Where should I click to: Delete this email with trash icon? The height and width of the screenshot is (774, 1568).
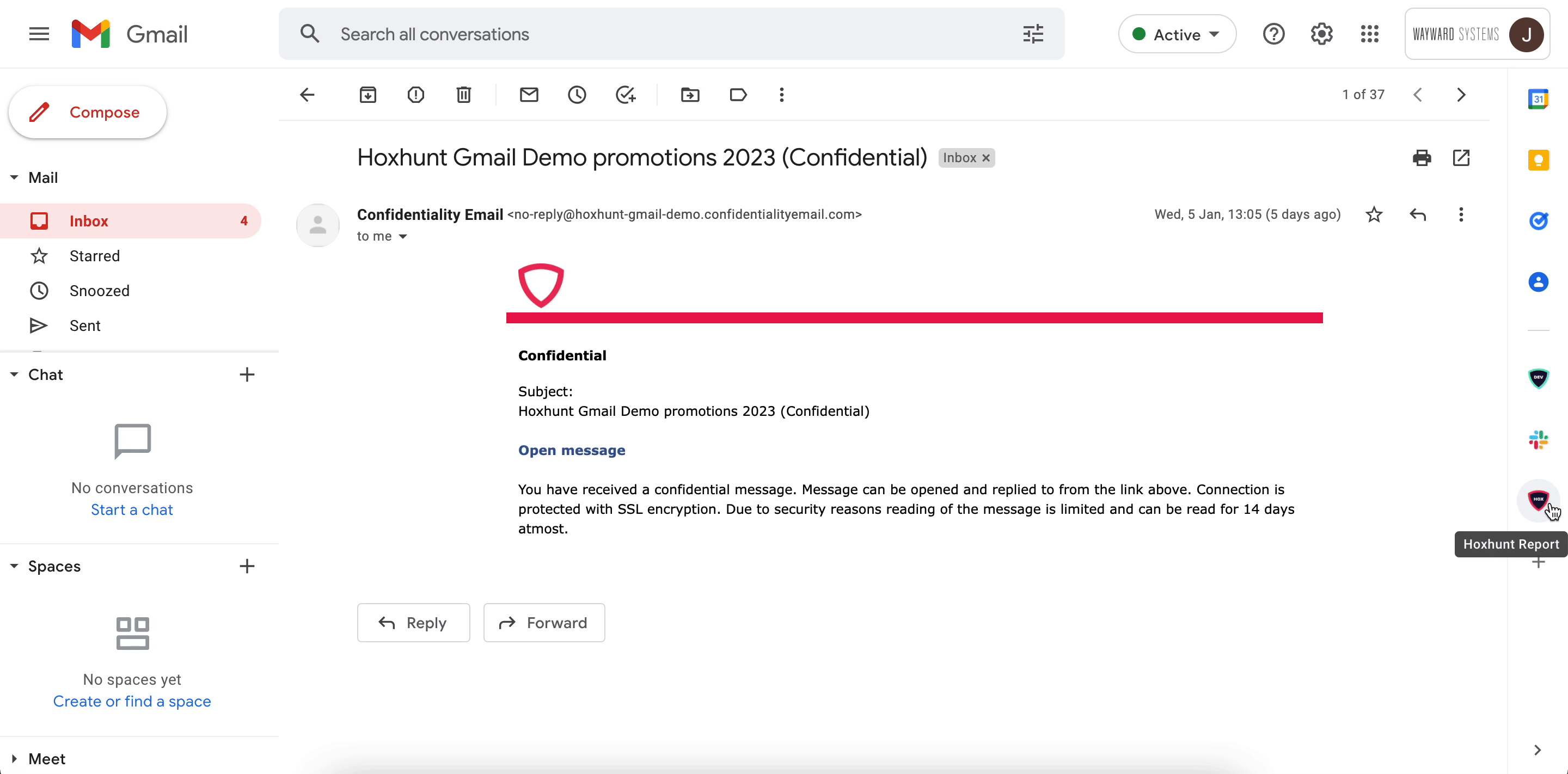click(x=464, y=95)
